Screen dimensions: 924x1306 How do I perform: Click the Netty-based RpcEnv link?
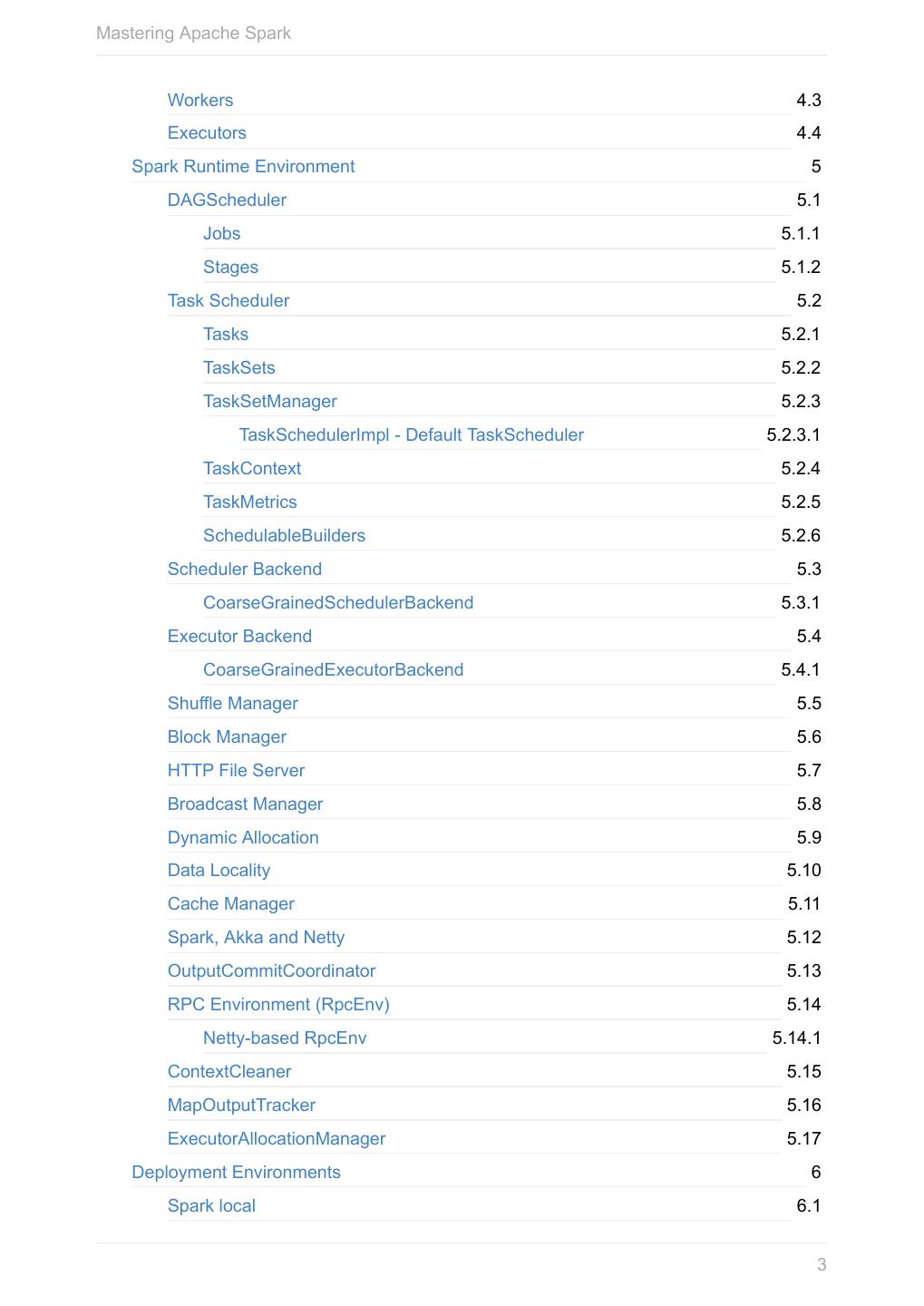pos(285,1038)
